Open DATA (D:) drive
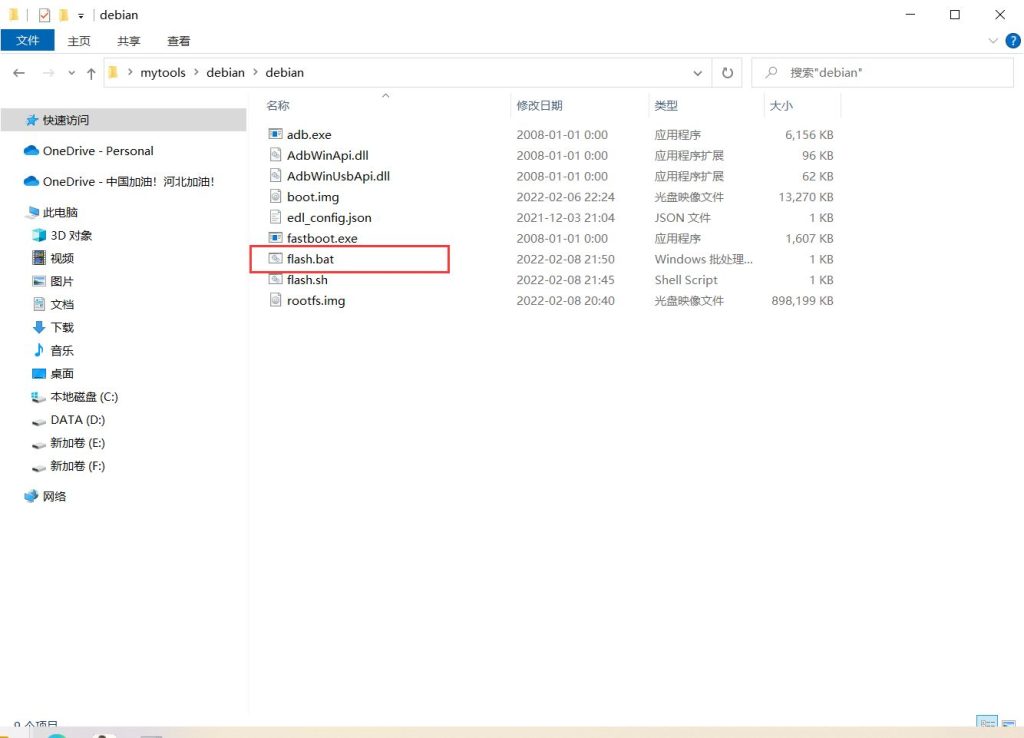 [69, 420]
